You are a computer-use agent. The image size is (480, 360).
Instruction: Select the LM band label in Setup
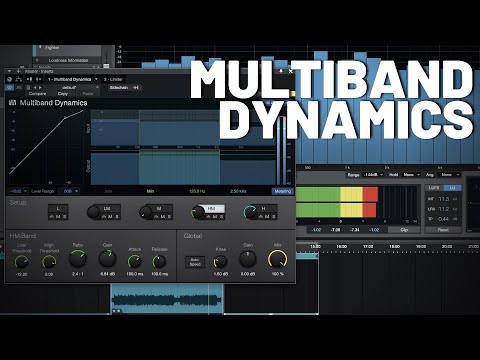click(107, 209)
